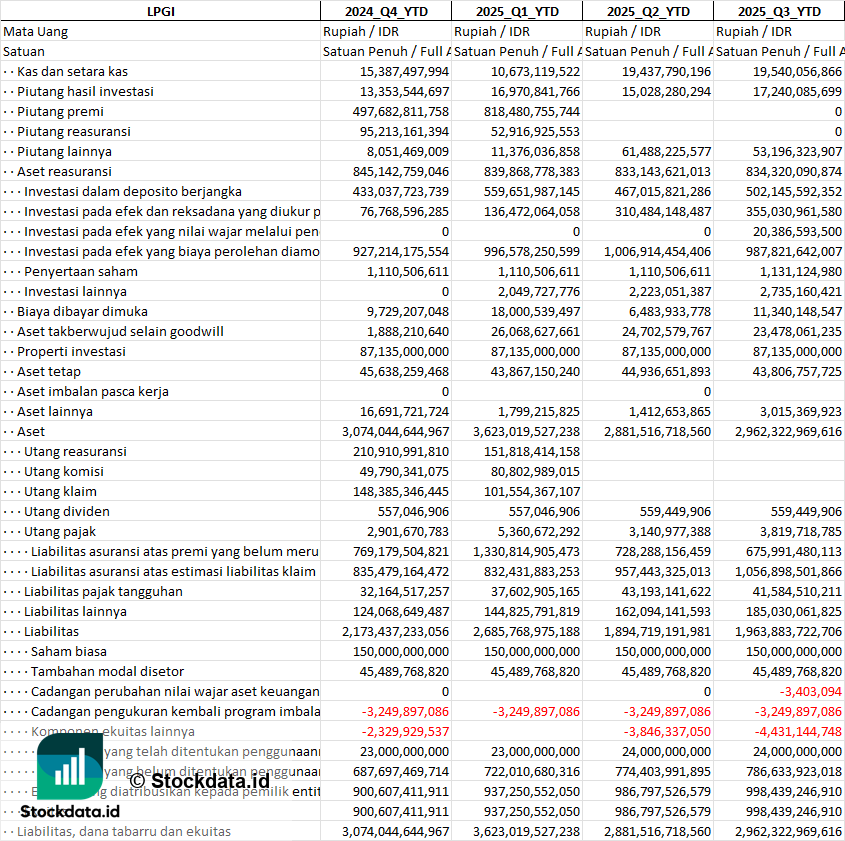This screenshot has width=845, height=841.
Task: Click Properti investasi value 87,135,000,000 under 2025_Q1_YTD
Action: pyautogui.click(x=535, y=351)
